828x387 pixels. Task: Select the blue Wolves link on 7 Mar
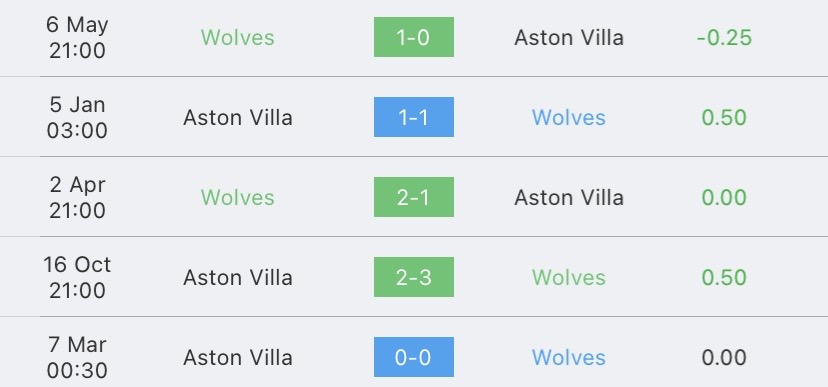[x=569, y=357]
